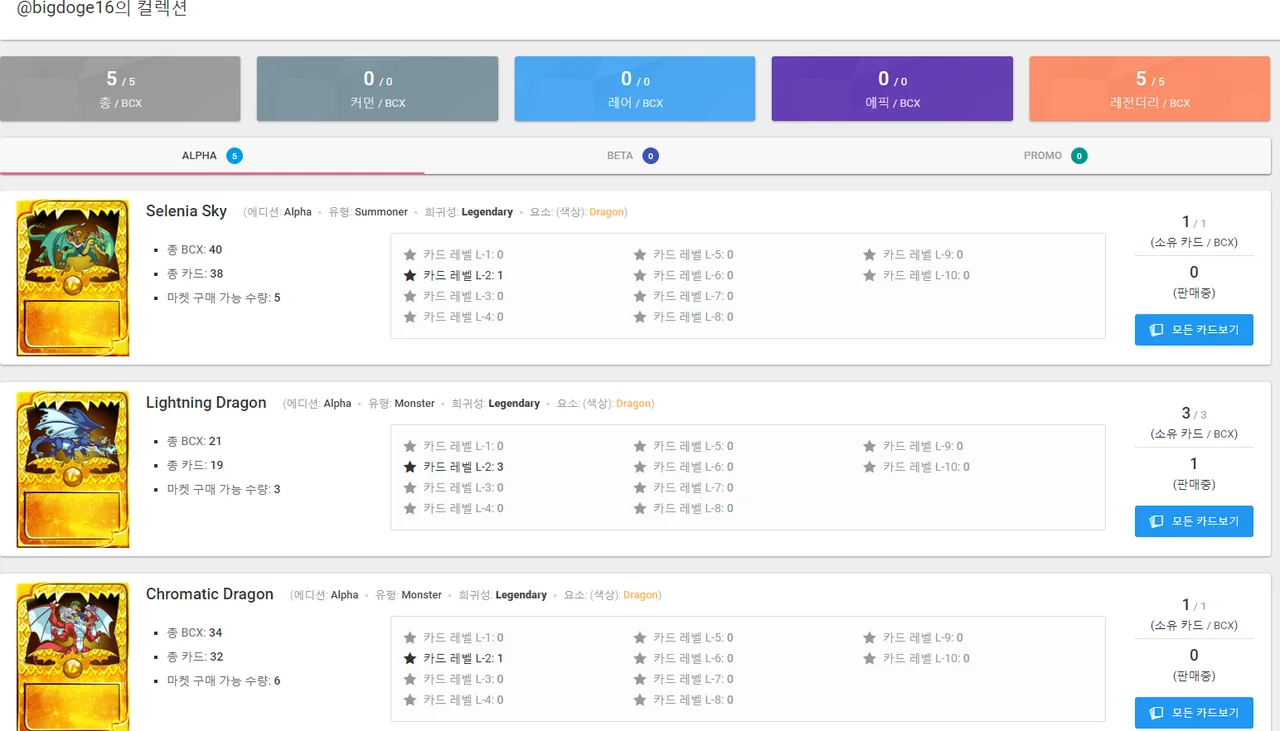Screen dimensions: 1280x731
Task: Click Chromatic Dragon L-3 star icon
Action: [410, 679]
